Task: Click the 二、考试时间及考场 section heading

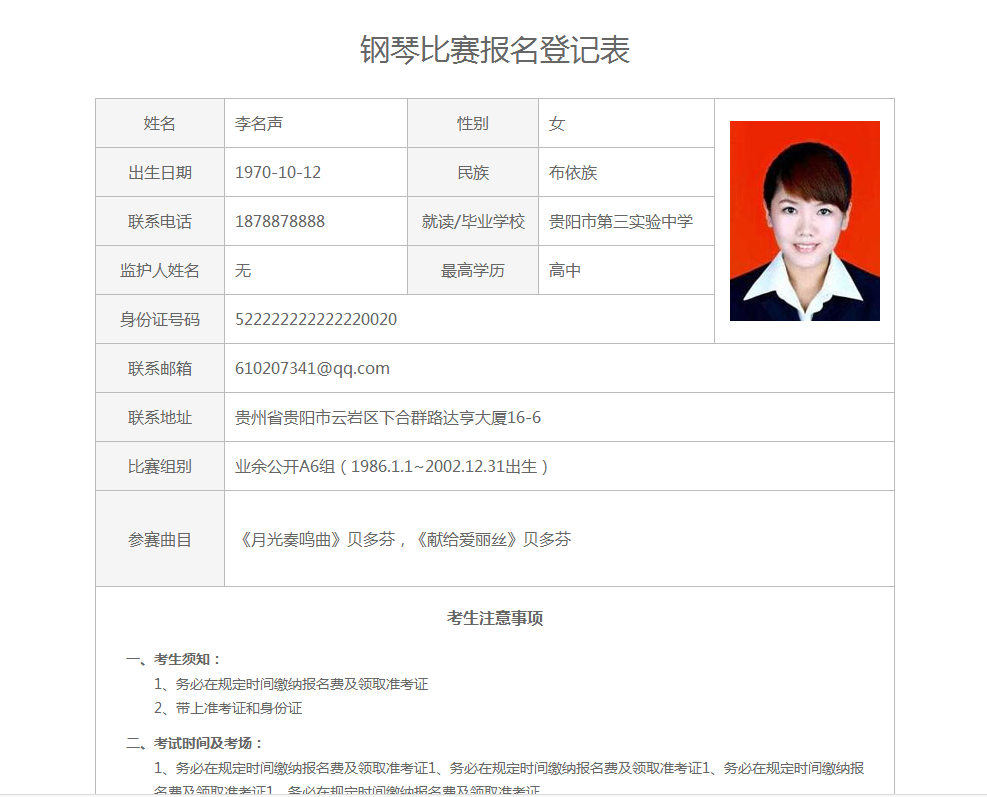Action: pos(195,743)
